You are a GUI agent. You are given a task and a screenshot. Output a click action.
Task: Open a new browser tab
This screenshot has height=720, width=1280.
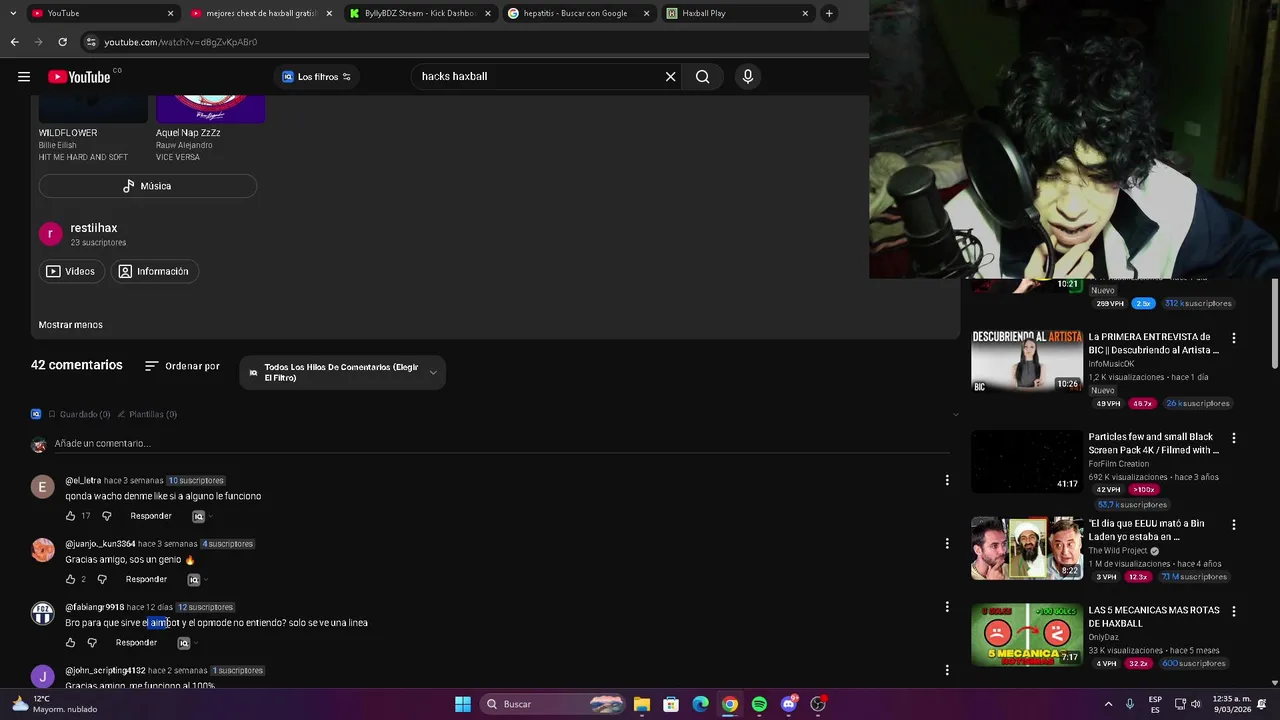829,13
